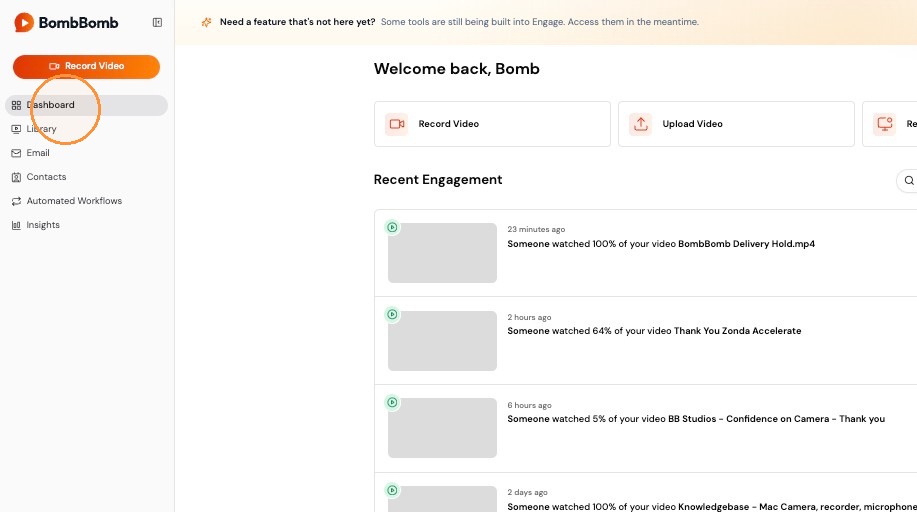Click the 'Welcome back, Bomb' heading
The height and width of the screenshot is (512, 917).
[x=457, y=69]
